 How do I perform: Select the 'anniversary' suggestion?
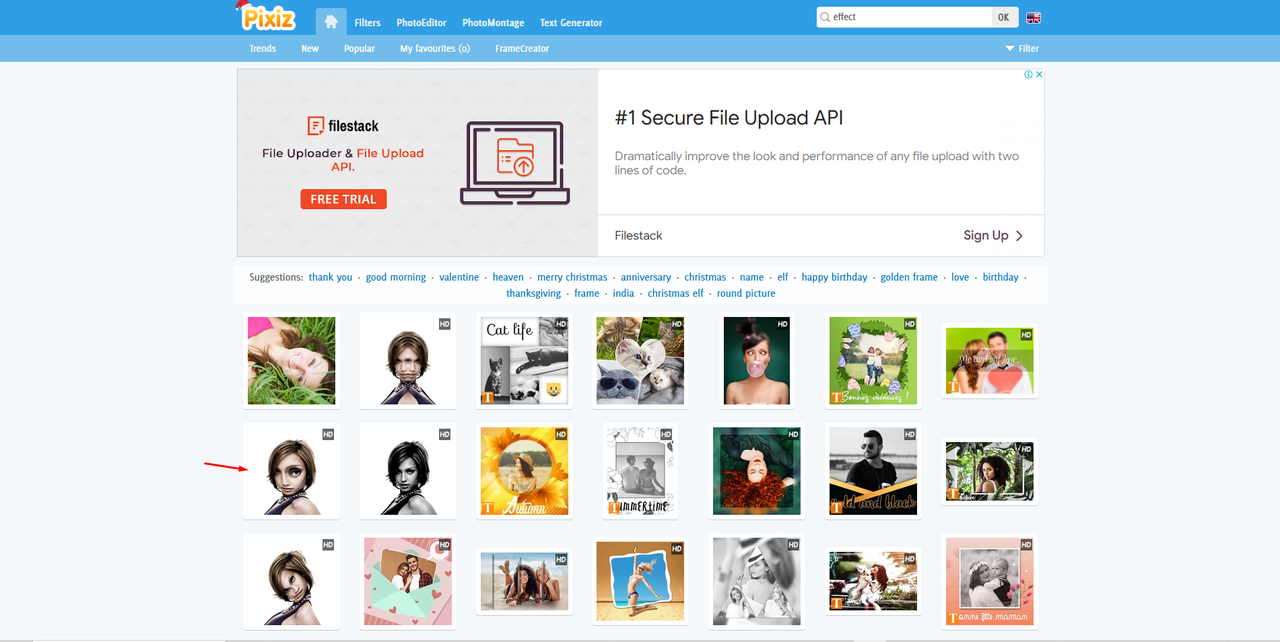click(x=646, y=277)
